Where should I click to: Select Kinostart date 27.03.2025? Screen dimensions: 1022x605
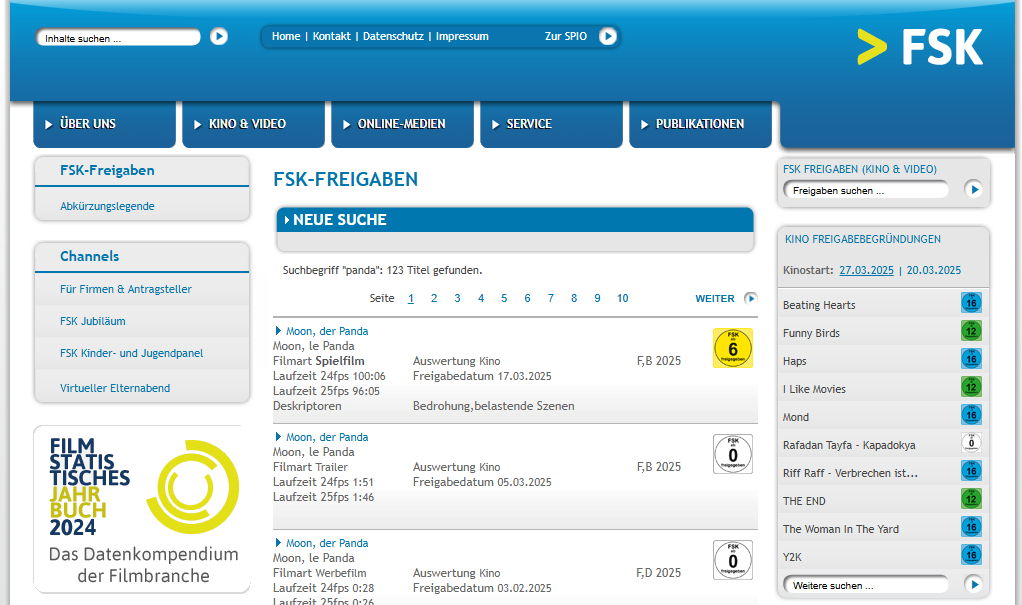(x=866, y=270)
